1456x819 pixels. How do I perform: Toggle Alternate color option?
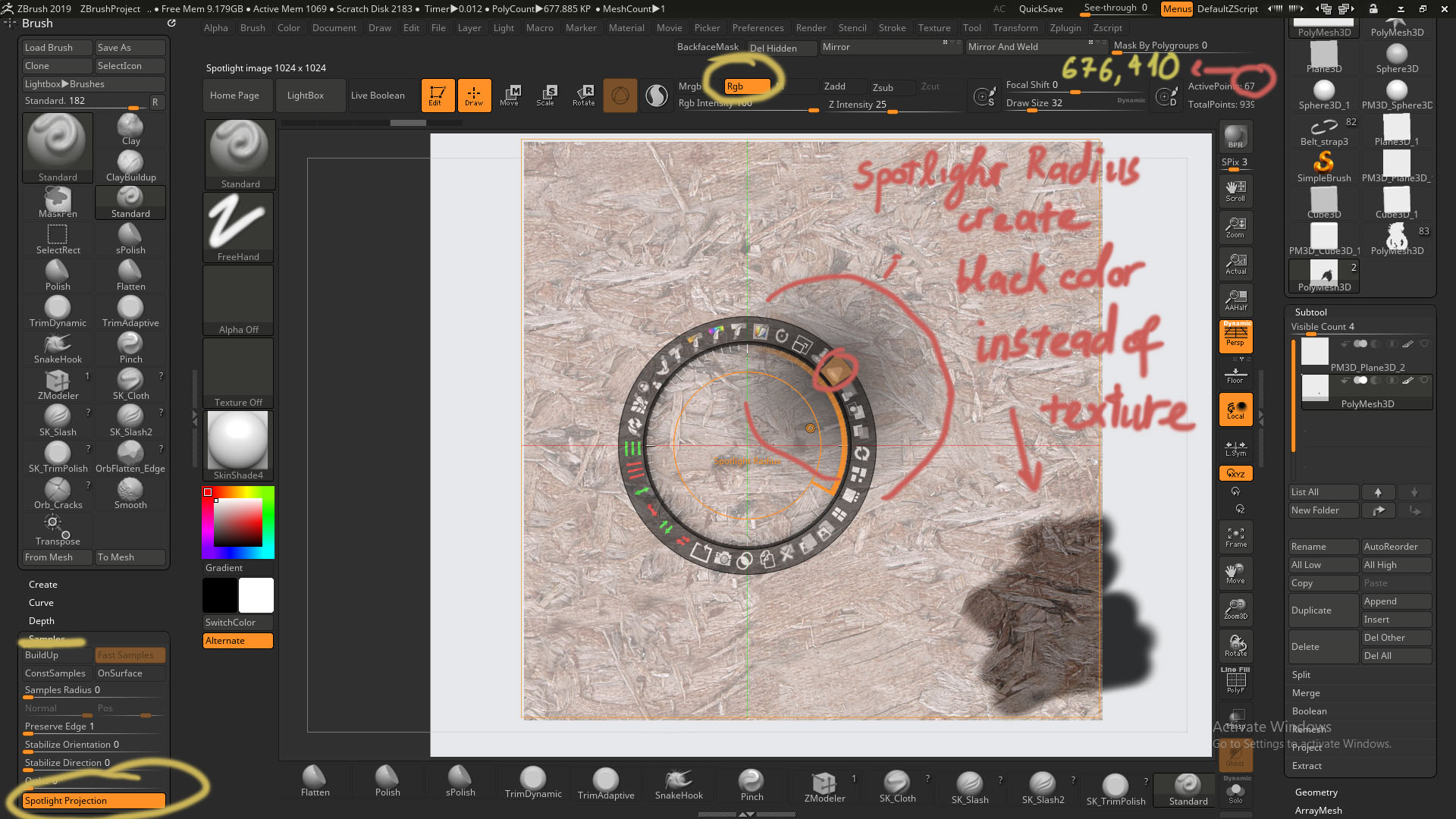[x=238, y=641]
